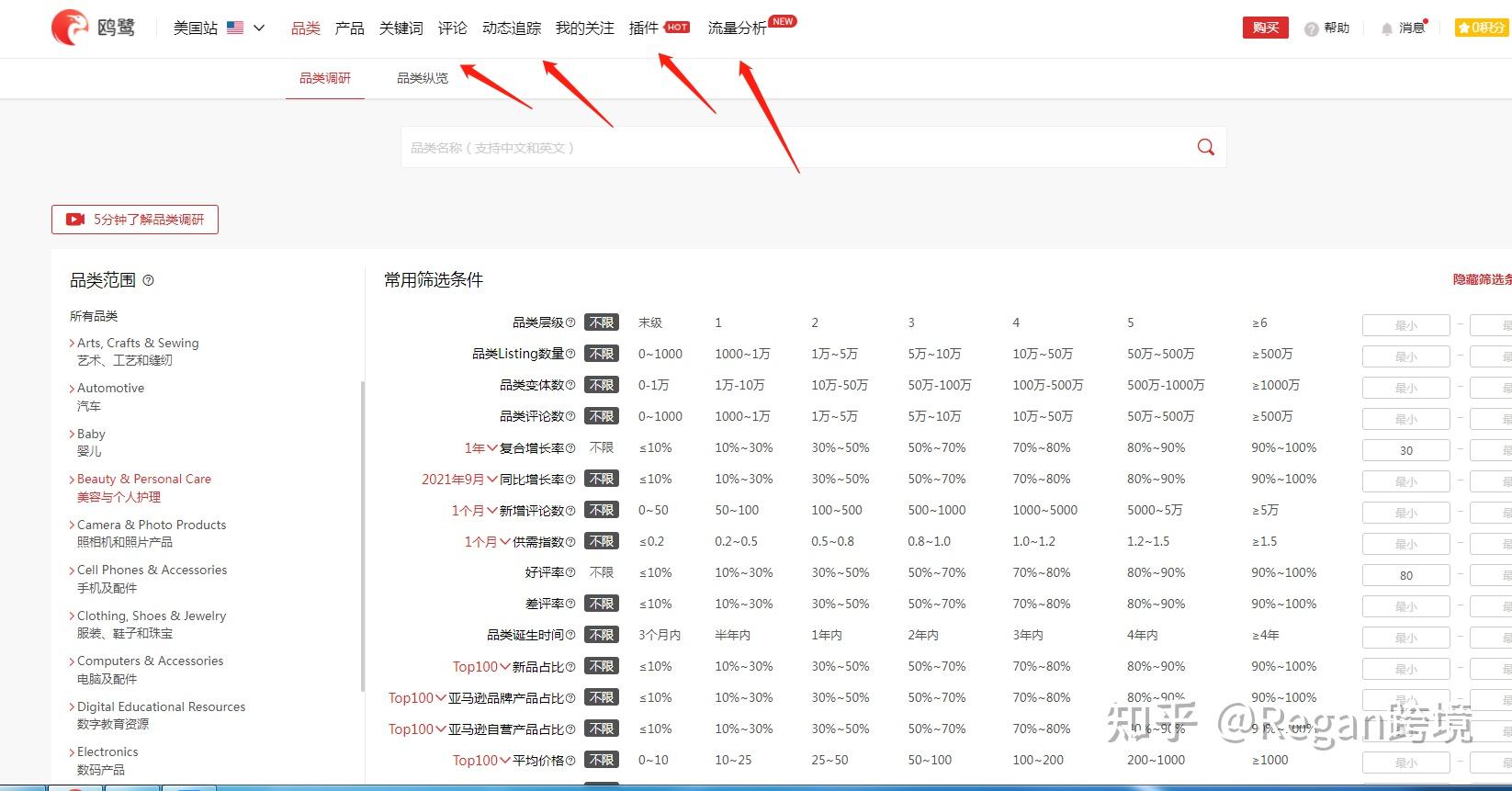Click the help icon beside 品类Listing数量
Screen dimensions: 1512x791
[570, 354]
